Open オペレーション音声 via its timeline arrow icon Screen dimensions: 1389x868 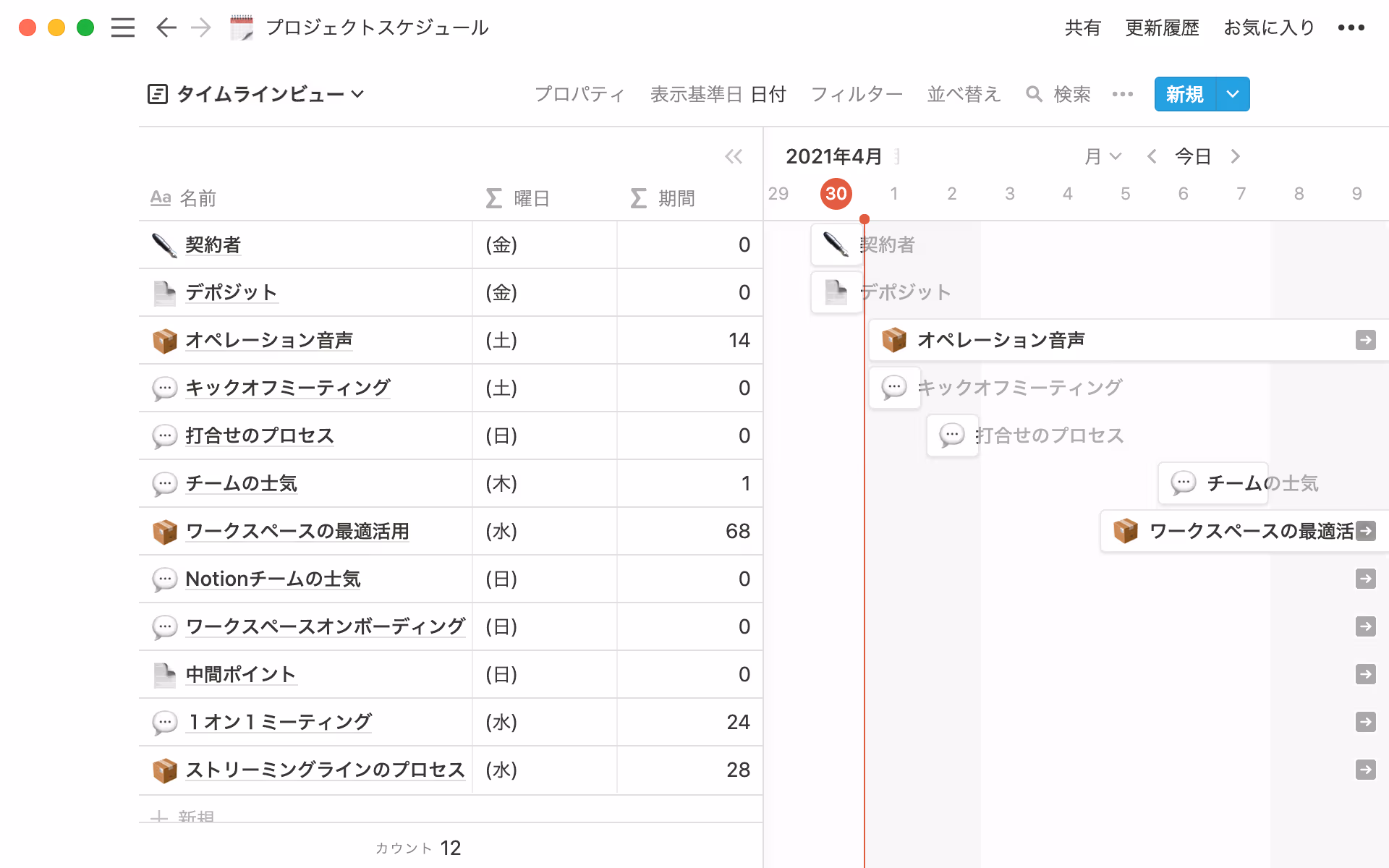(x=1366, y=340)
